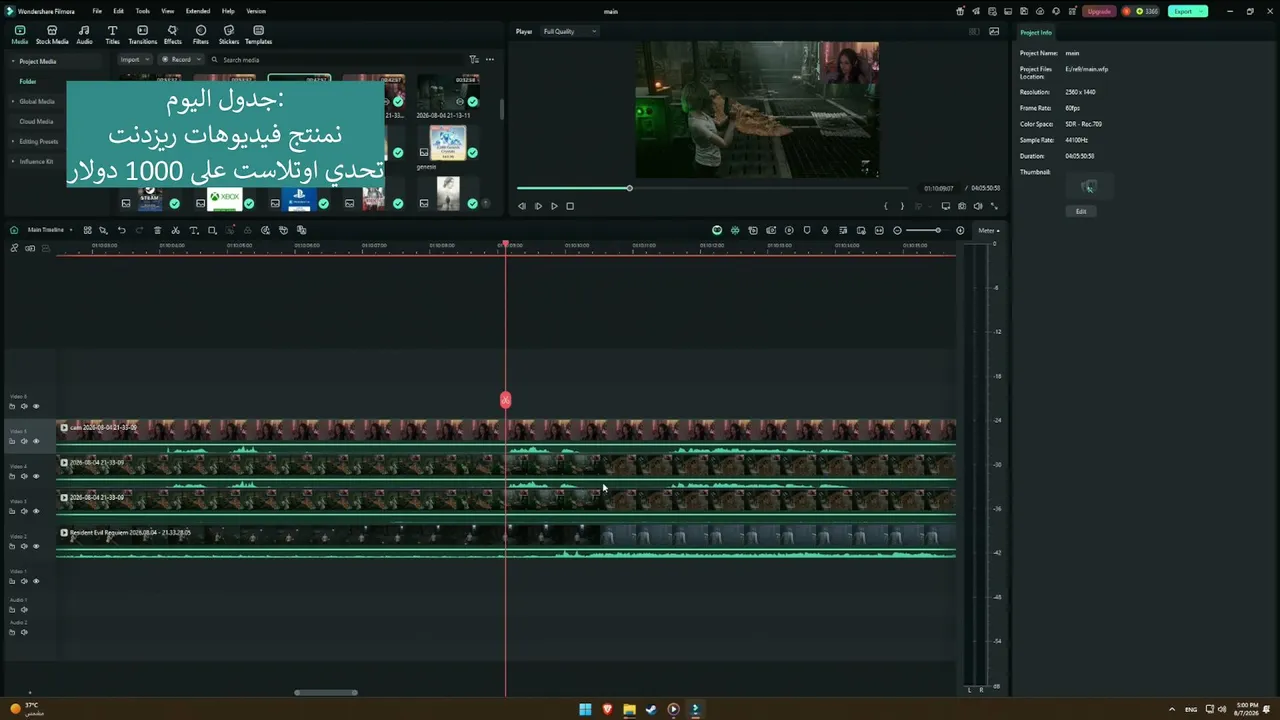Open the Full Quality dropdown in the player

tap(570, 31)
